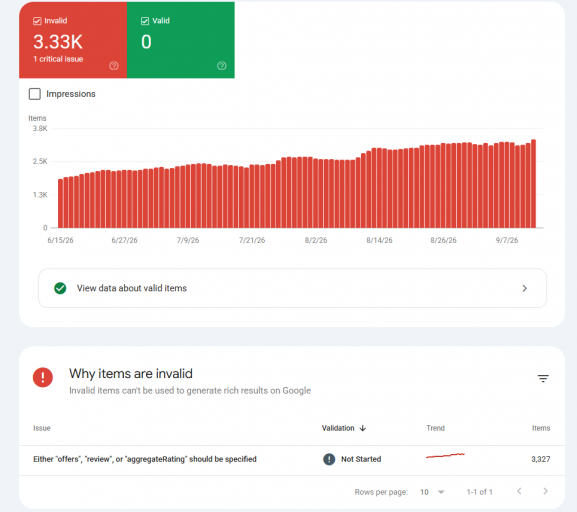Click the 9/7/26 axis date label
577x512 pixels.
tap(507, 240)
